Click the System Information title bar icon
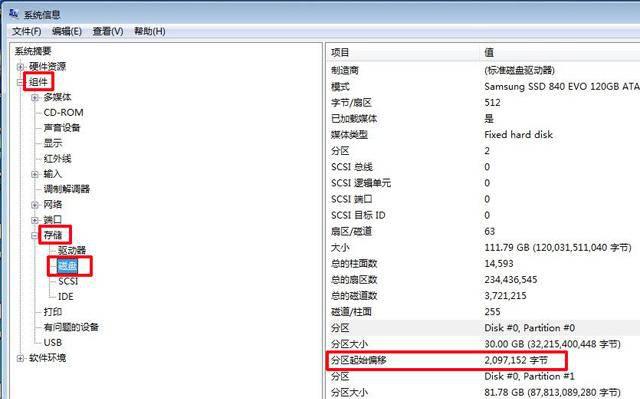 point(13,13)
